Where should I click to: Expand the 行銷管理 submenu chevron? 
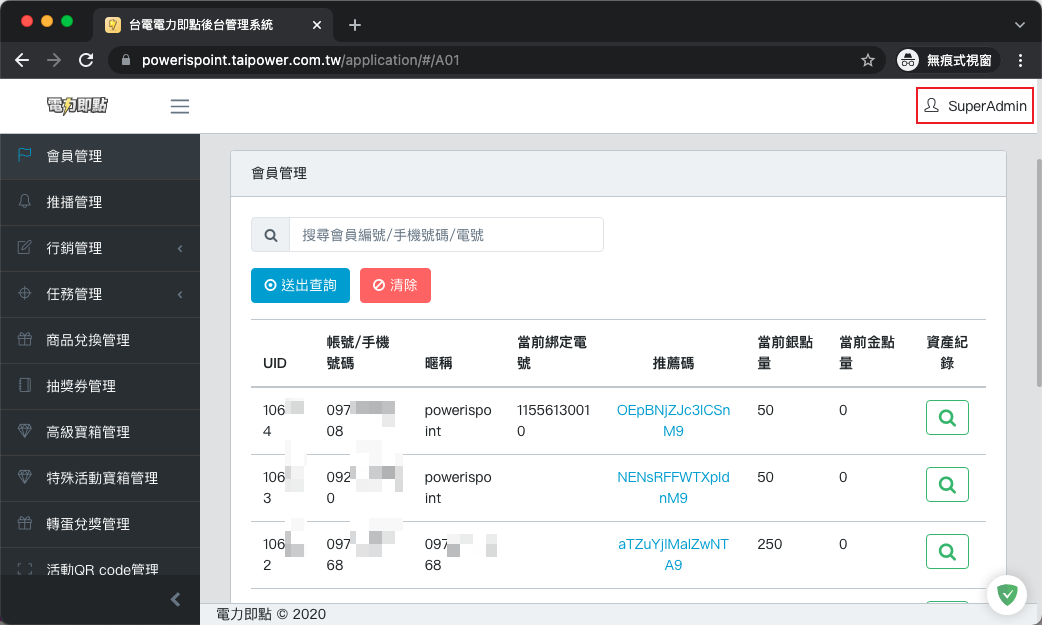(180, 249)
